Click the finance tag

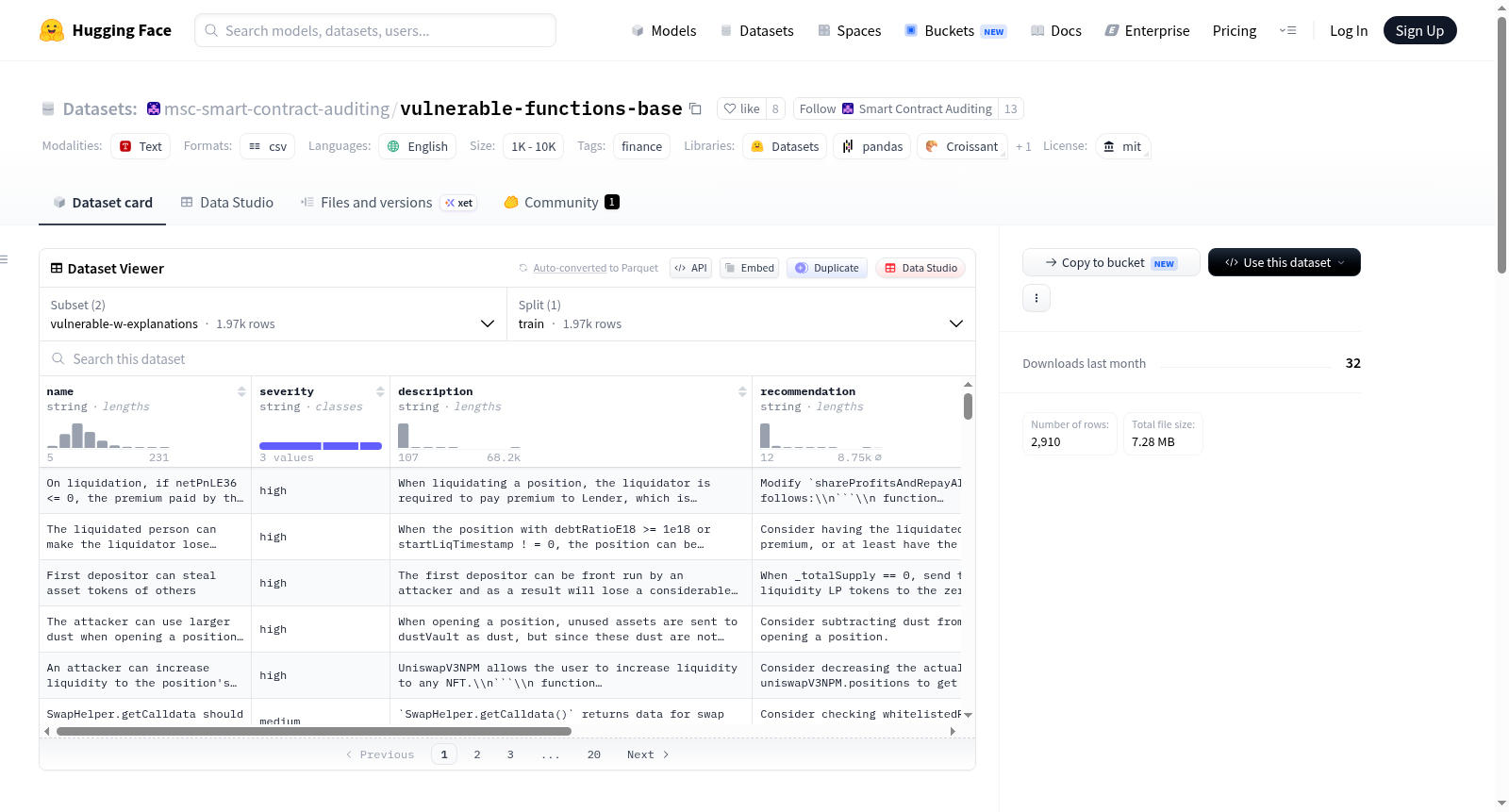pyautogui.click(x=641, y=146)
